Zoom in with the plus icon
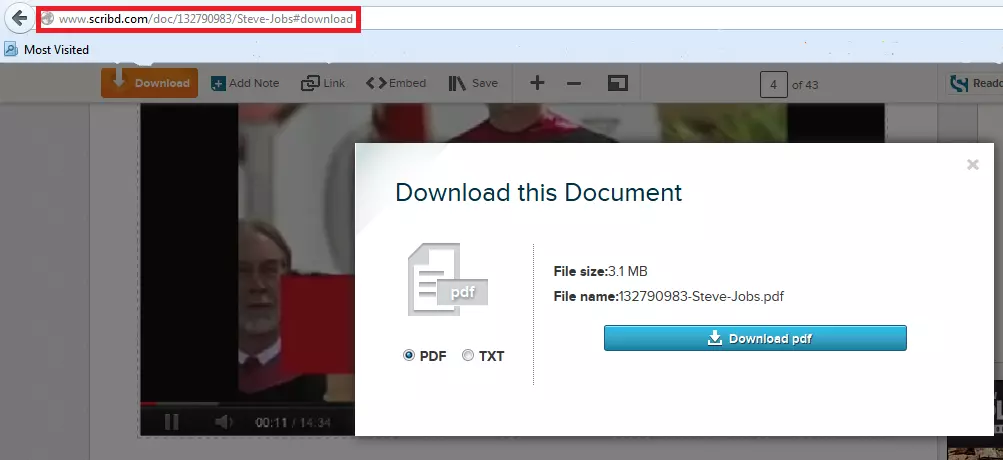The image size is (1003, 460). pos(537,83)
